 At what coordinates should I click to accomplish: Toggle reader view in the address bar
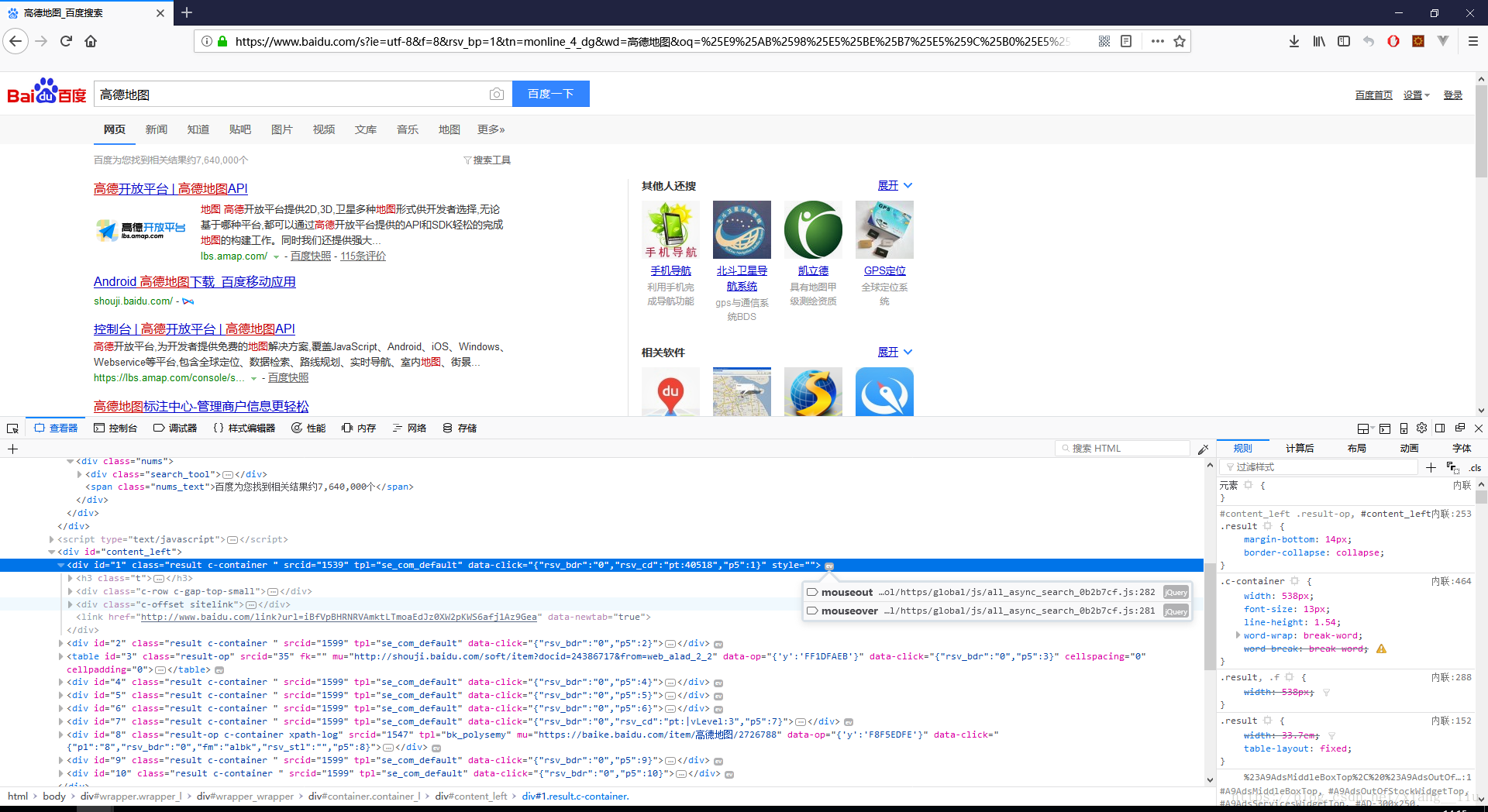tap(1126, 41)
